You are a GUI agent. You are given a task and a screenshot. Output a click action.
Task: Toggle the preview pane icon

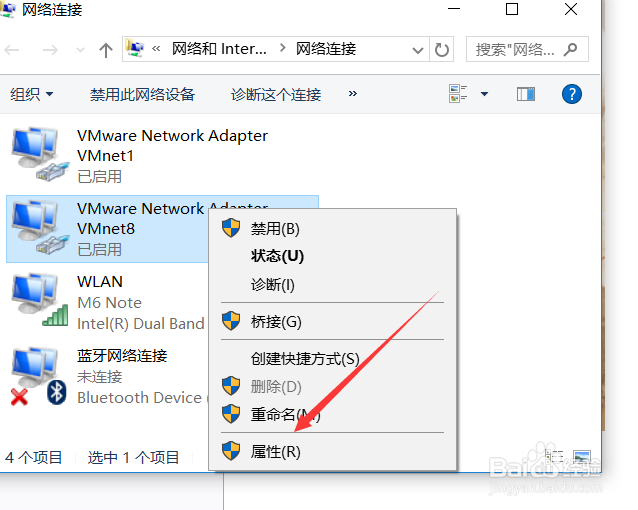[526, 94]
